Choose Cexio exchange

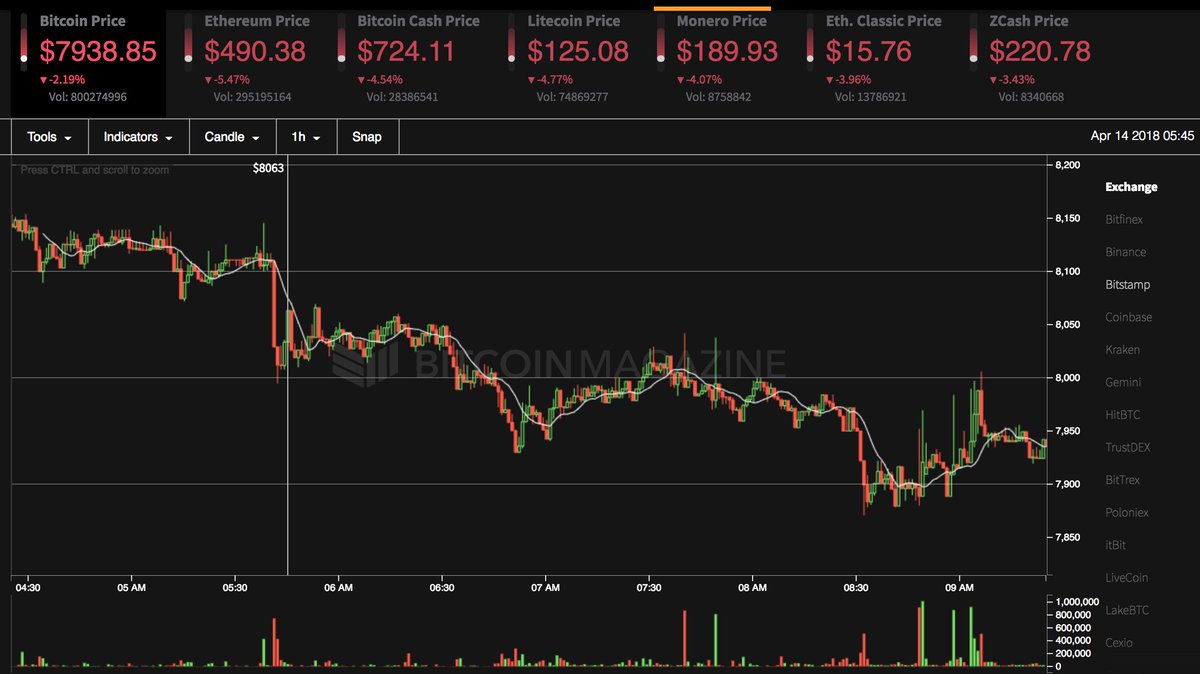[x=1119, y=642]
